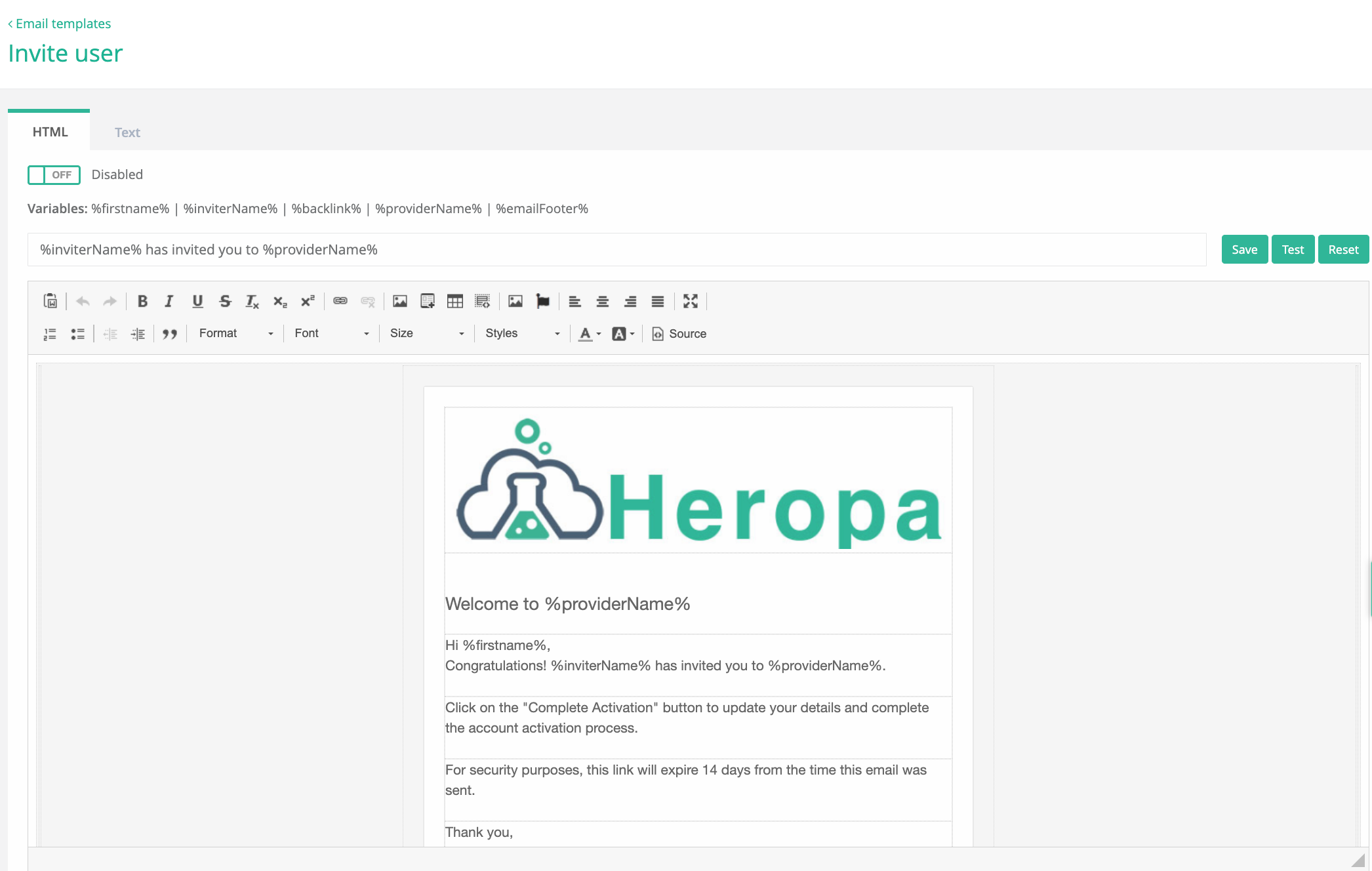This screenshot has width=1372, height=871.
Task: Click the Redo arrow icon
Action: 110,301
